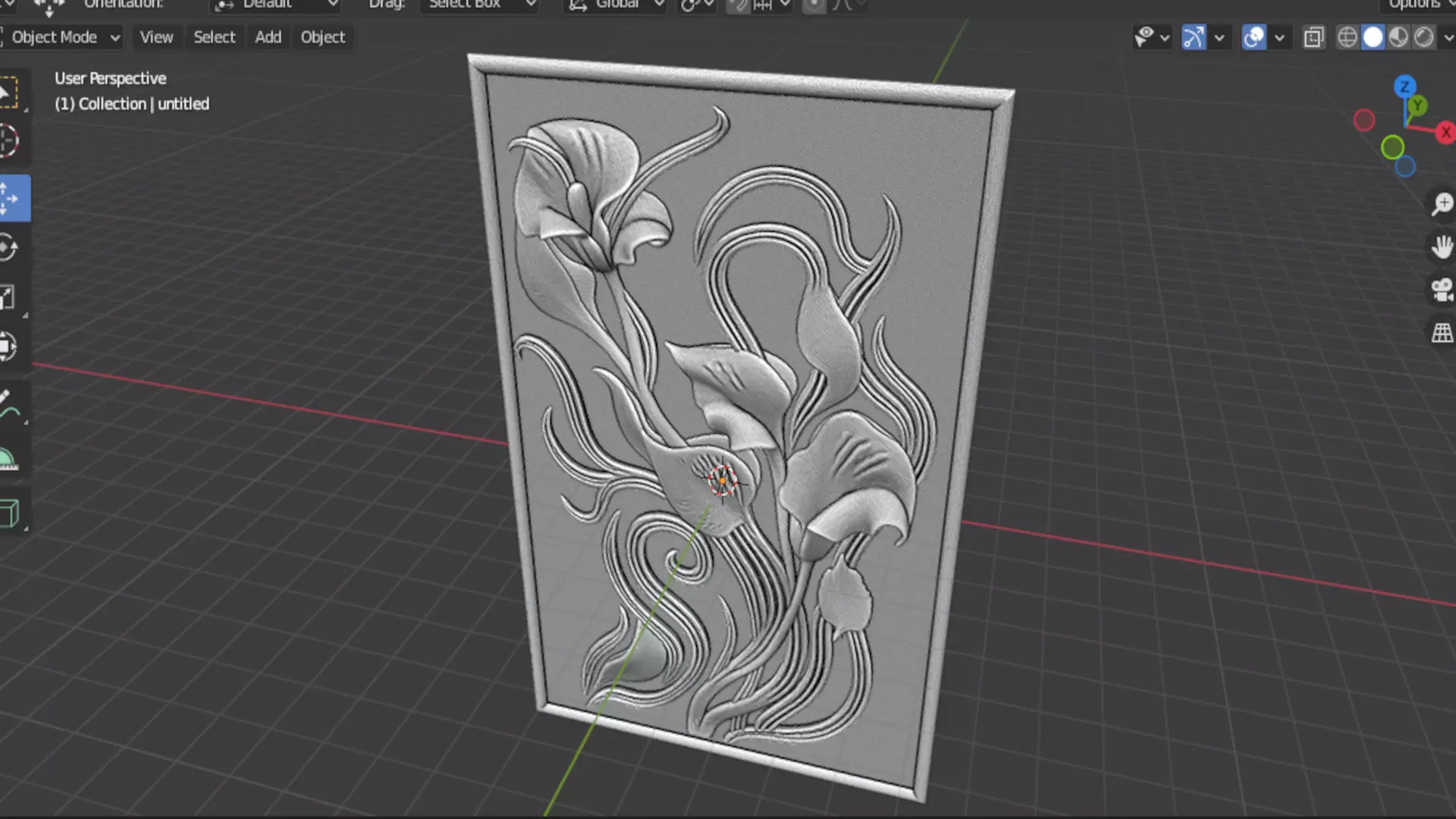Click the red X axis on the gizmo
1456x819 pixels.
[x=1445, y=133]
